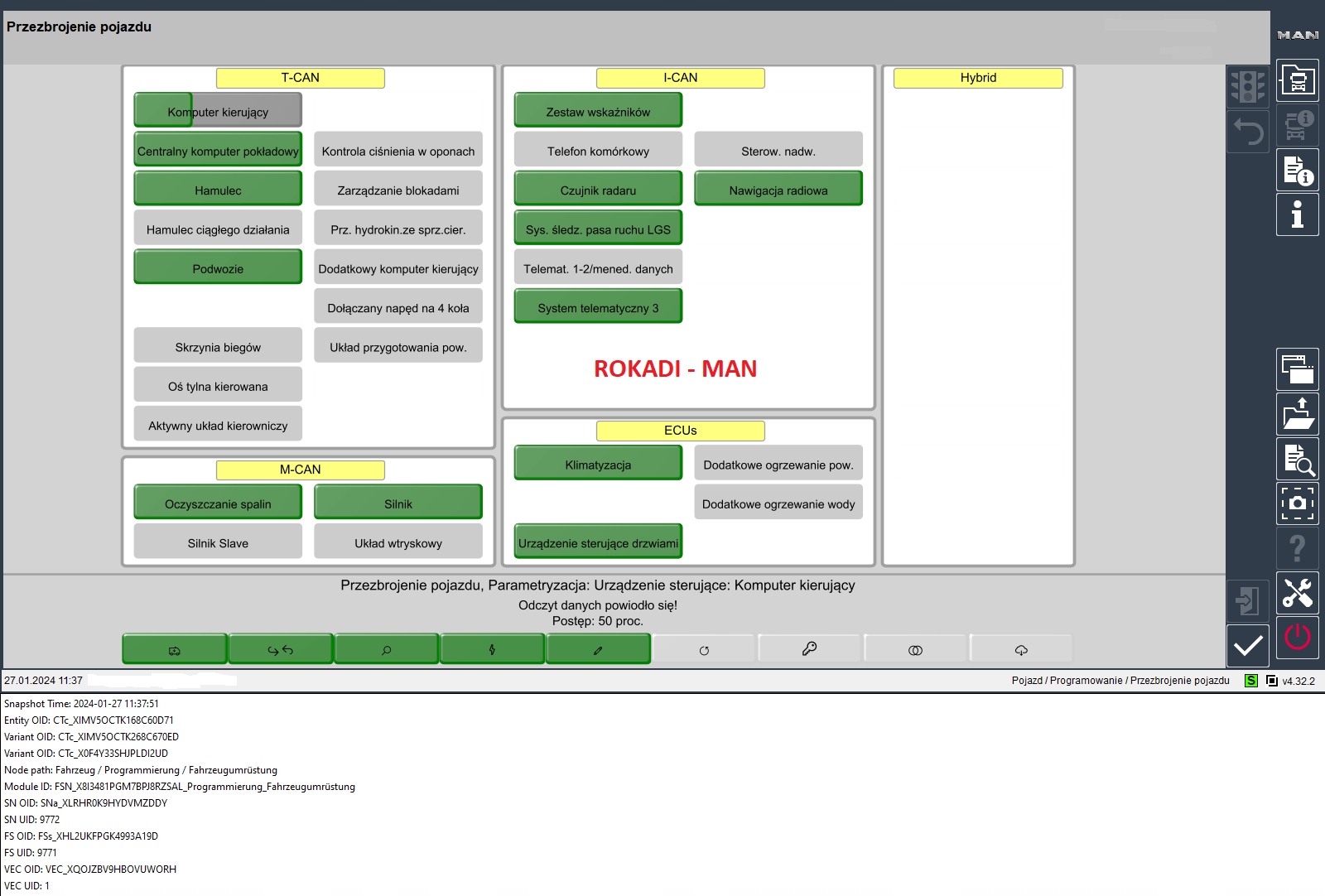Click the gray cloud upload step button
The width and height of the screenshot is (1325, 896).
pyautogui.click(x=1021, y=649)
